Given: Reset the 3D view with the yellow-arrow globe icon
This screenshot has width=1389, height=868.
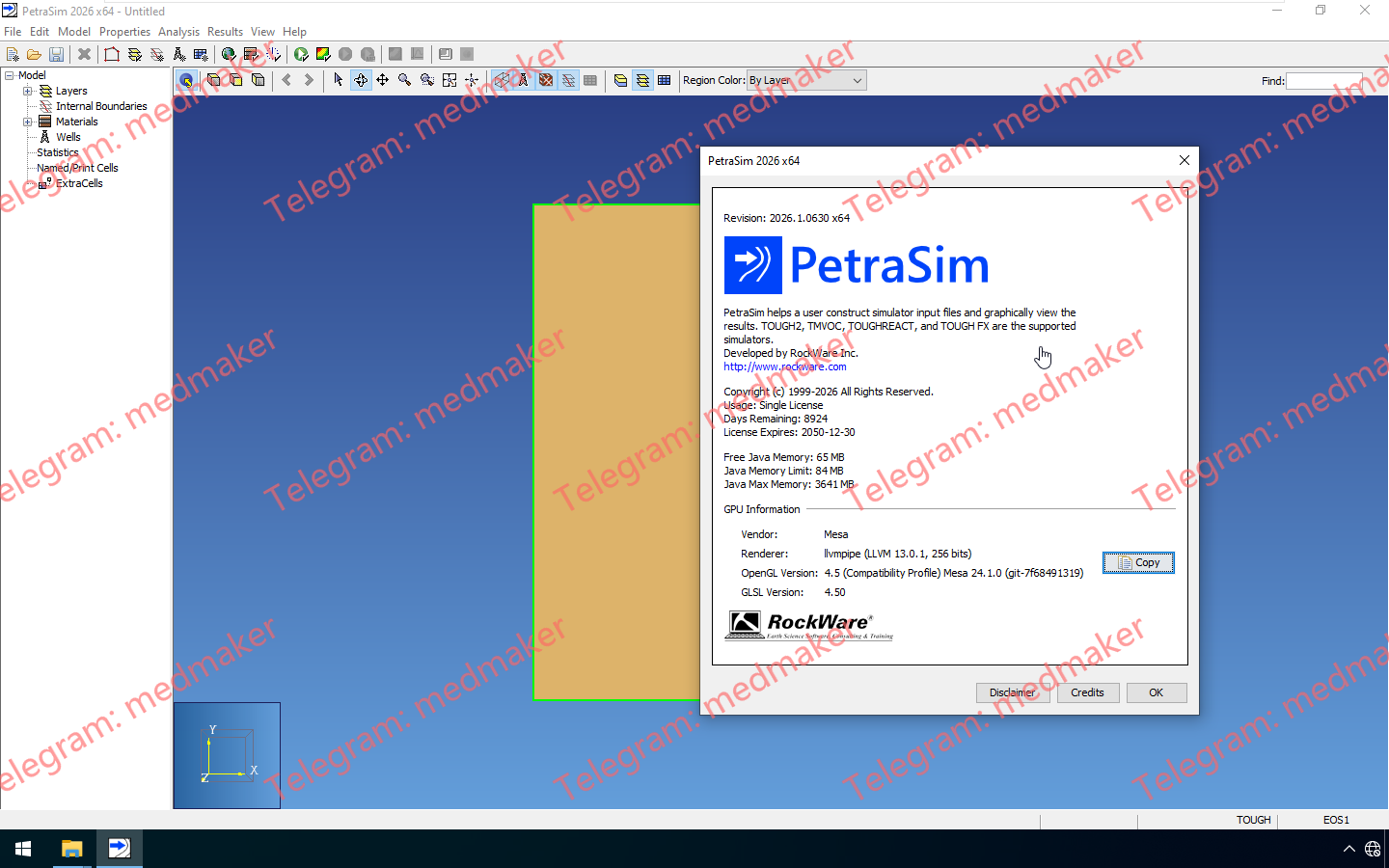Looking at the screenshot, I should pos(187,80).
